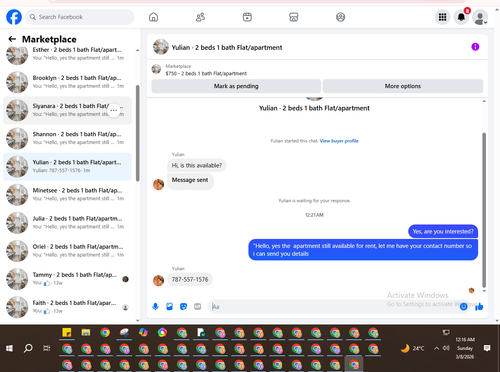
Task: Click the Mark as pending button
Action: coord(236,86)
